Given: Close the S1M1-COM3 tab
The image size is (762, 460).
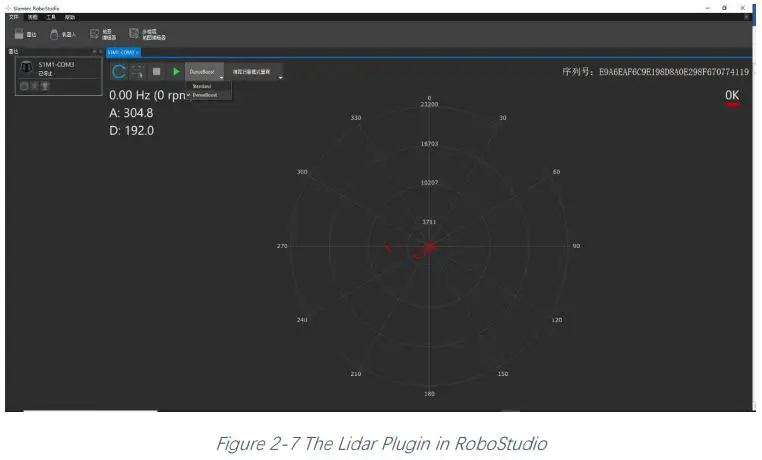Looking at the screenshot, I should 138,52.
